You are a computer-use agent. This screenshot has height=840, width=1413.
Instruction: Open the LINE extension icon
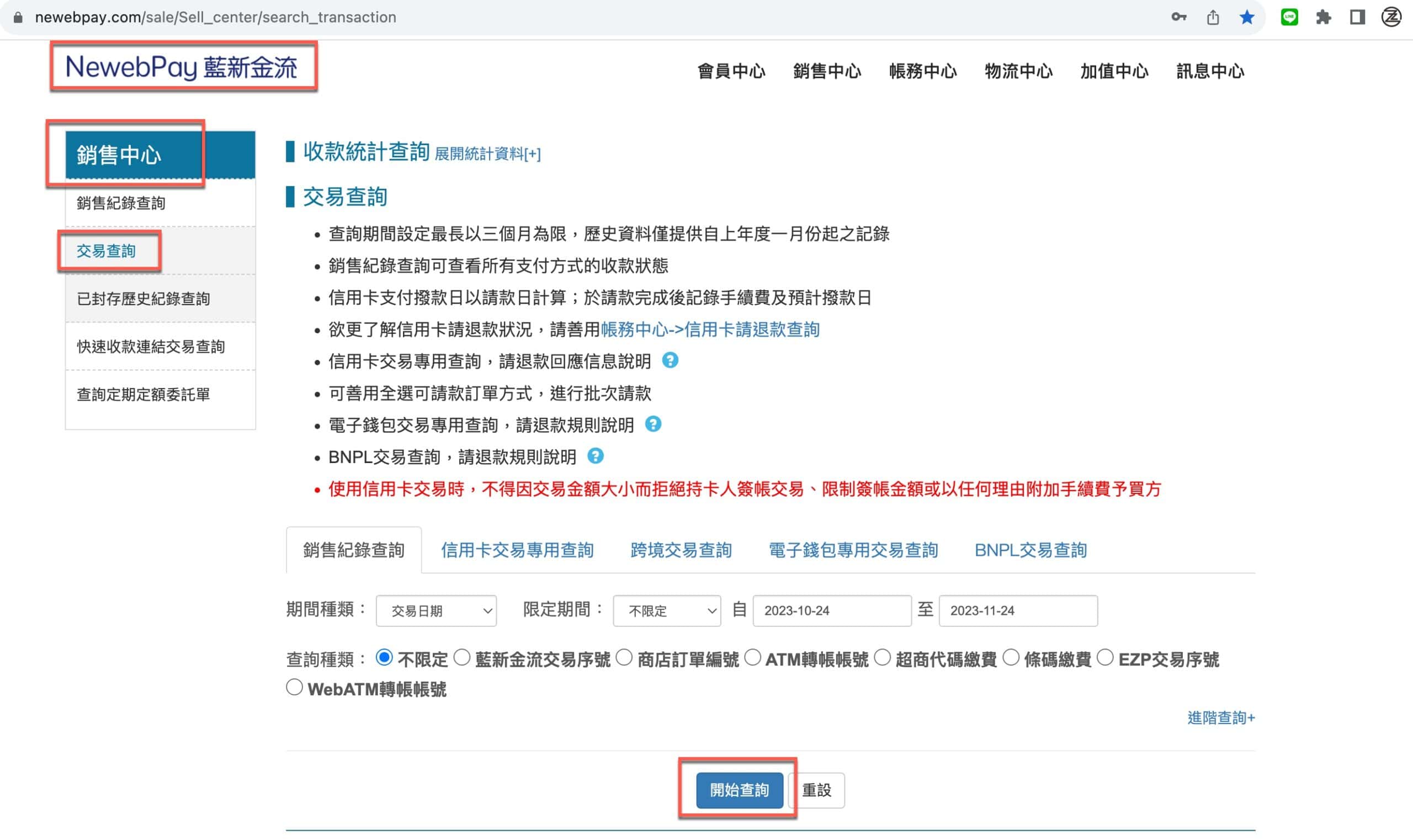pyautogui.click(x=1289, y=17)
